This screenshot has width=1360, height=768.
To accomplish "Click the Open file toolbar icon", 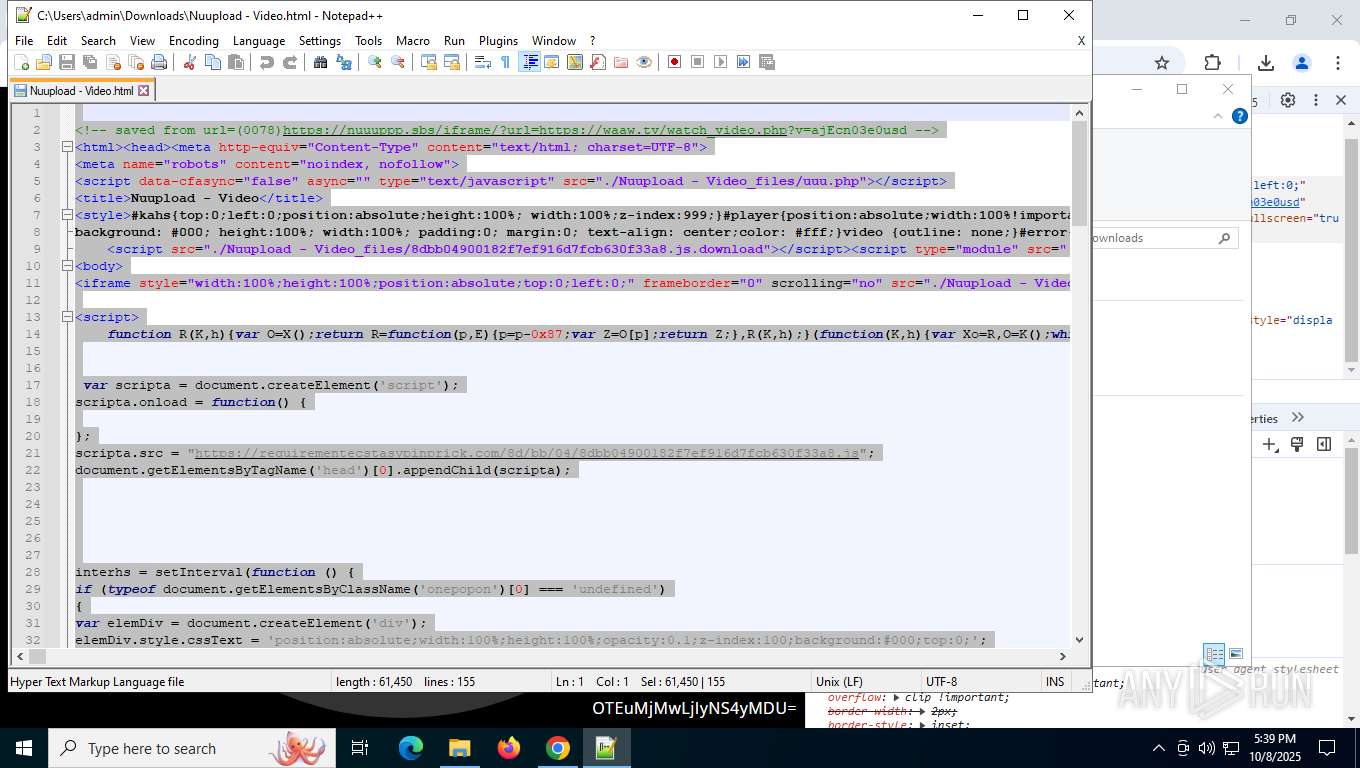I will point(44,62).
